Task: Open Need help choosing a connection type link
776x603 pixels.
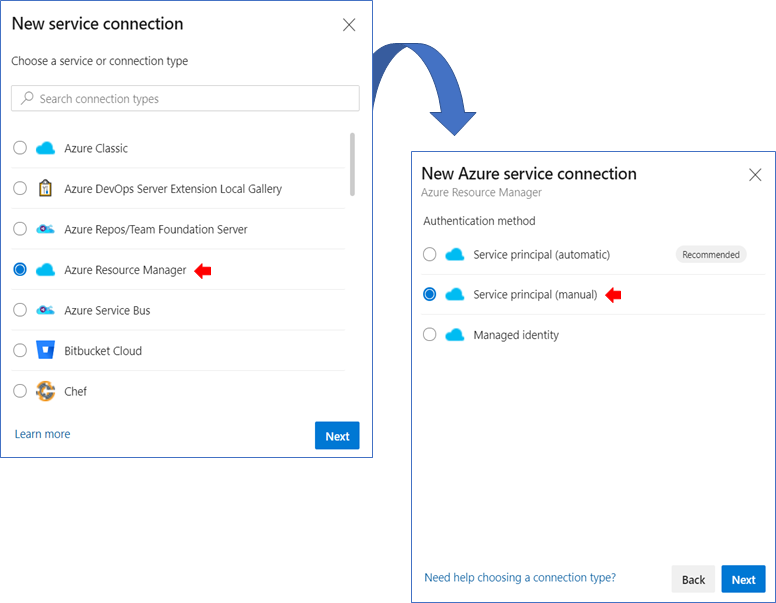Action: pyautogui.click(x=520, y=578)
